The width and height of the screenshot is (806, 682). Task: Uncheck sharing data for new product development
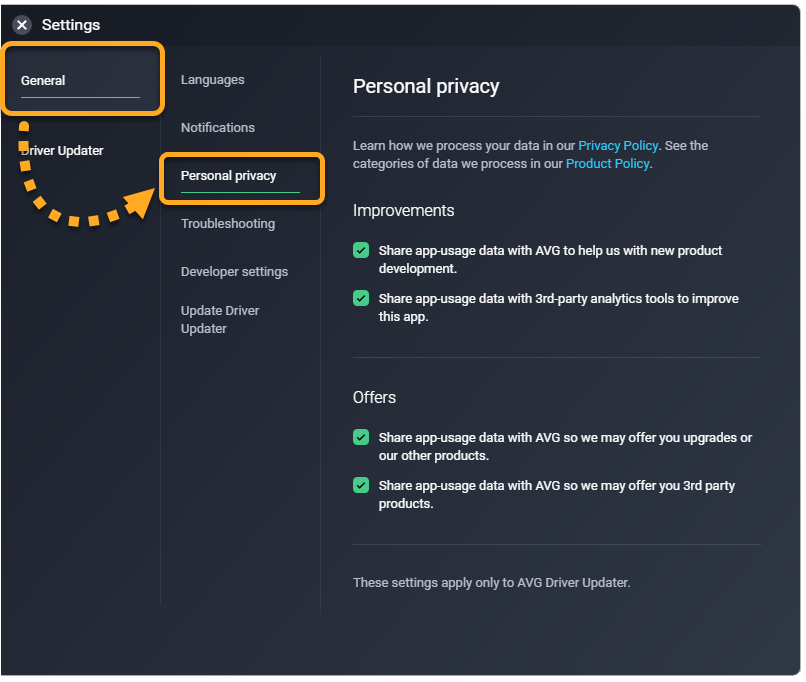click(361, 251)
